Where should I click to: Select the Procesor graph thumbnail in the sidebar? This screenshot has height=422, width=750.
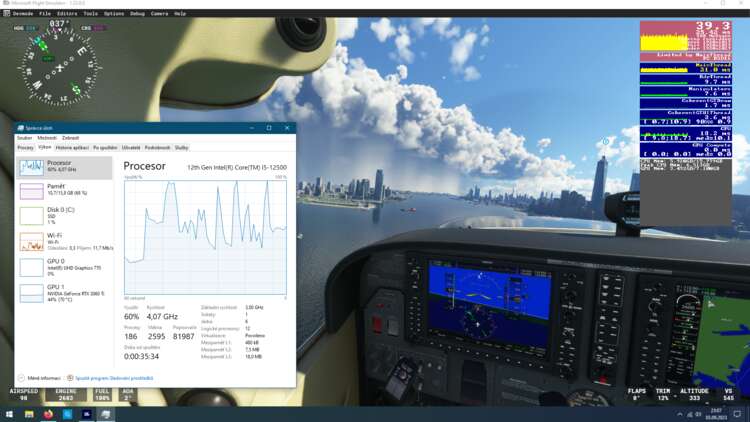click(x=32, y=167)
